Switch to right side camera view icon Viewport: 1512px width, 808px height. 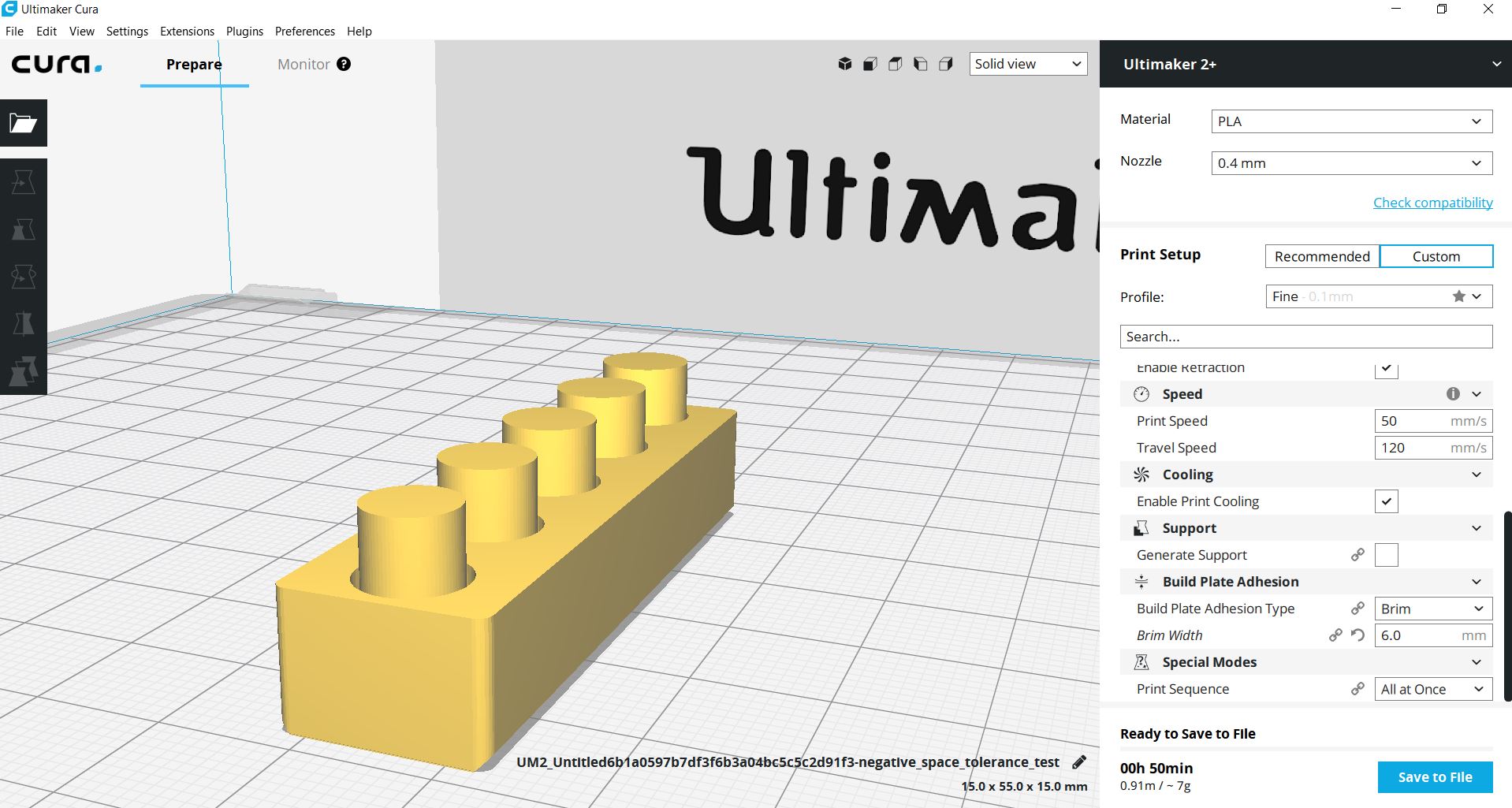pos(946,64)
